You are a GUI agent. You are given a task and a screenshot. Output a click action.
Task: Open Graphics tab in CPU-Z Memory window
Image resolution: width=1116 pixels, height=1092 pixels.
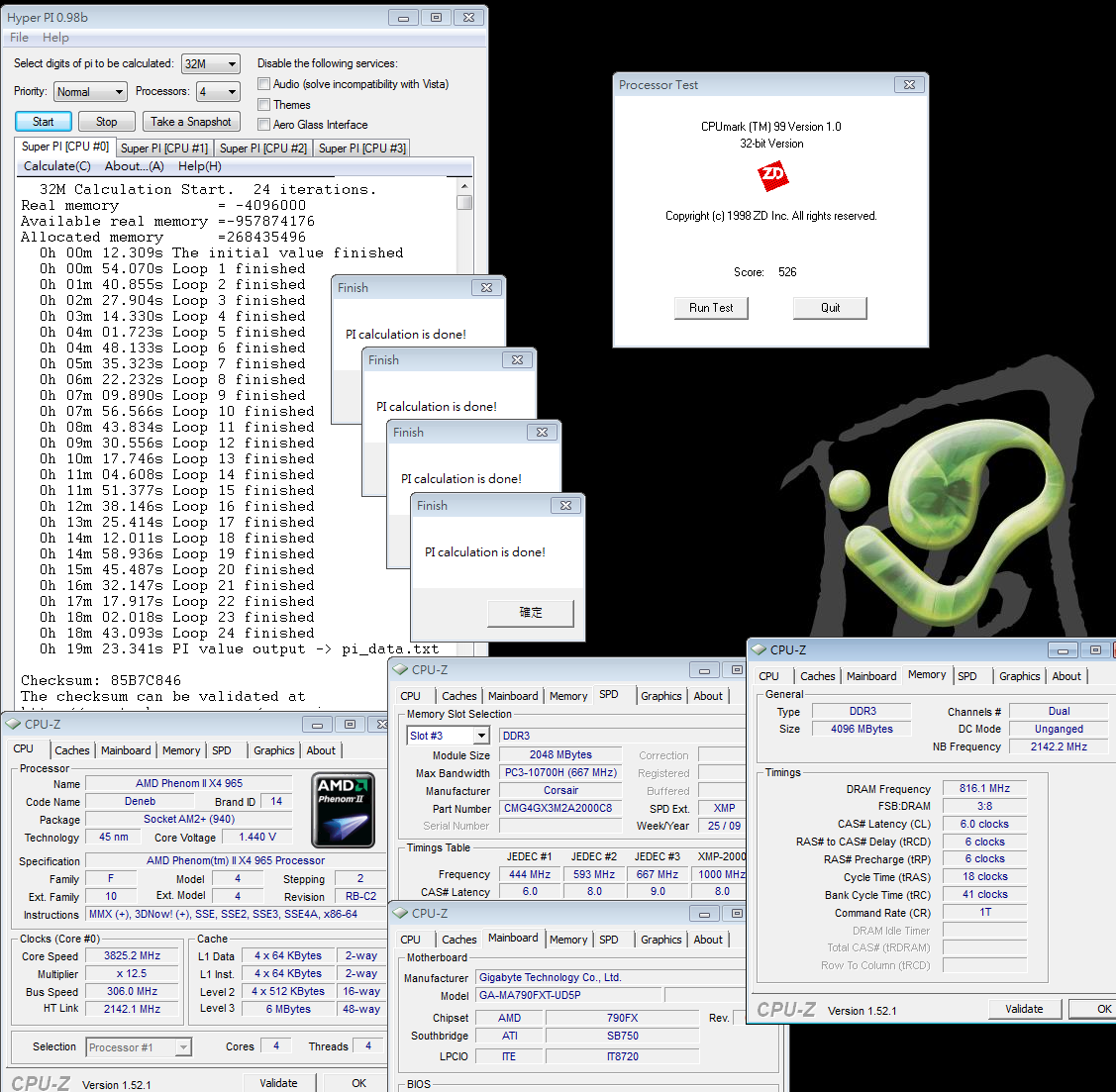point(1019,676)
